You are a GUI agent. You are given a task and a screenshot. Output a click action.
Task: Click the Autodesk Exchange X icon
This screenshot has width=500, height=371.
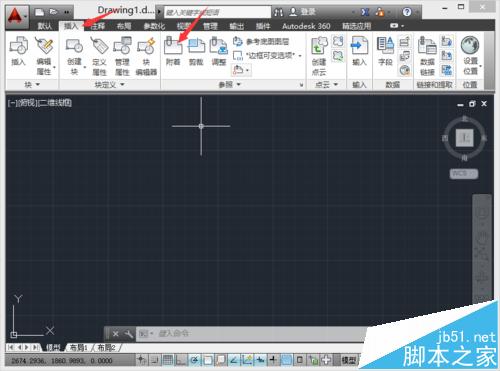tap(365, 12)
